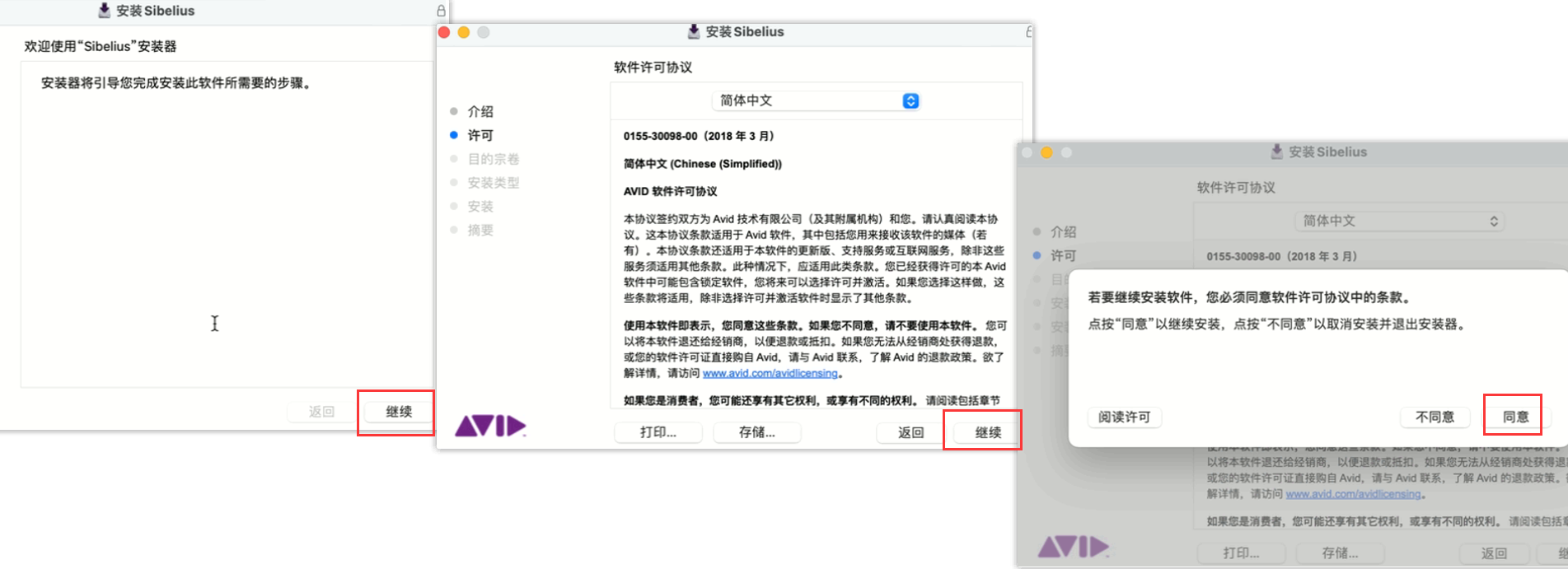Click the blue arrow stepper of the language selector
Viewport: 1568px width, 569px height.
click(910, 100)
